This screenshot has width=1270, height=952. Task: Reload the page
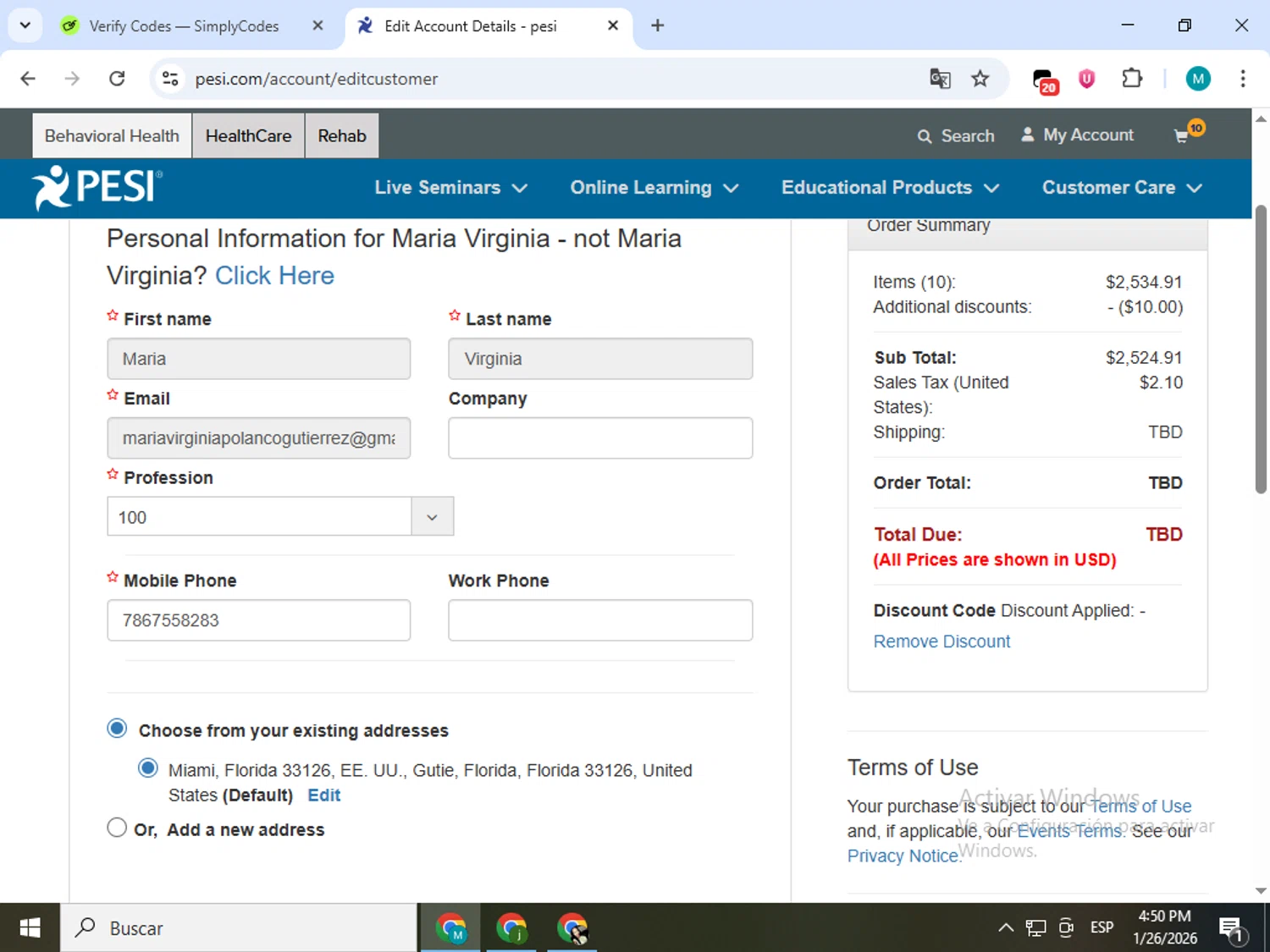coord(117,79)
